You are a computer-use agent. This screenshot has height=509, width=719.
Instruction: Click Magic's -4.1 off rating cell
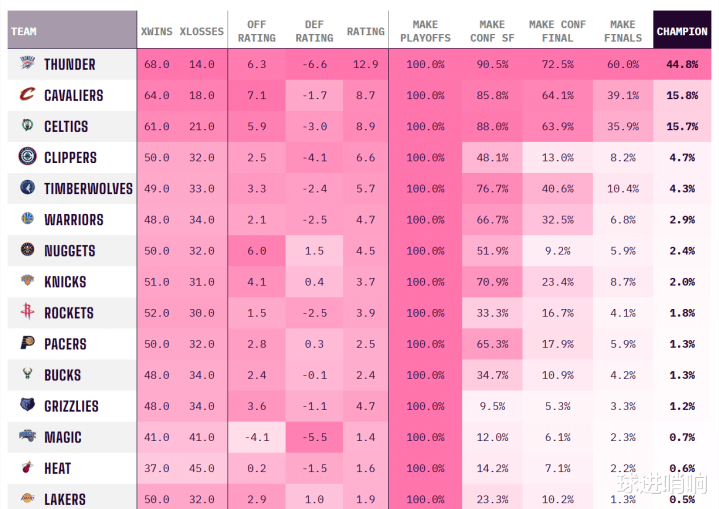click(x=257, y=437)
